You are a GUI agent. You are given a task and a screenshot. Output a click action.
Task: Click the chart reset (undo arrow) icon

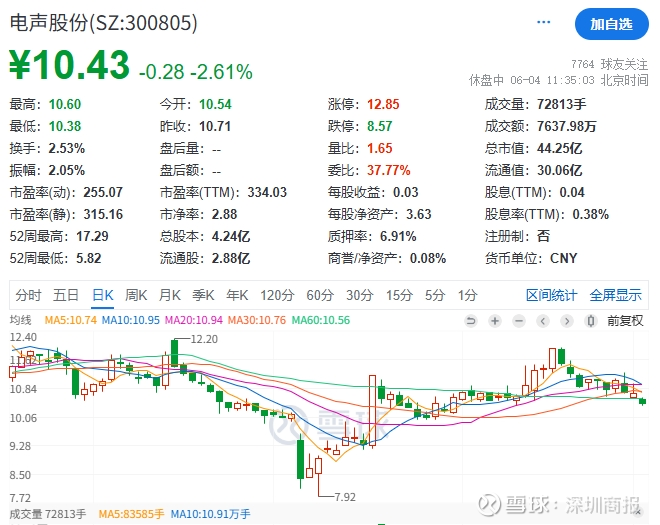(x=471, y=321)
